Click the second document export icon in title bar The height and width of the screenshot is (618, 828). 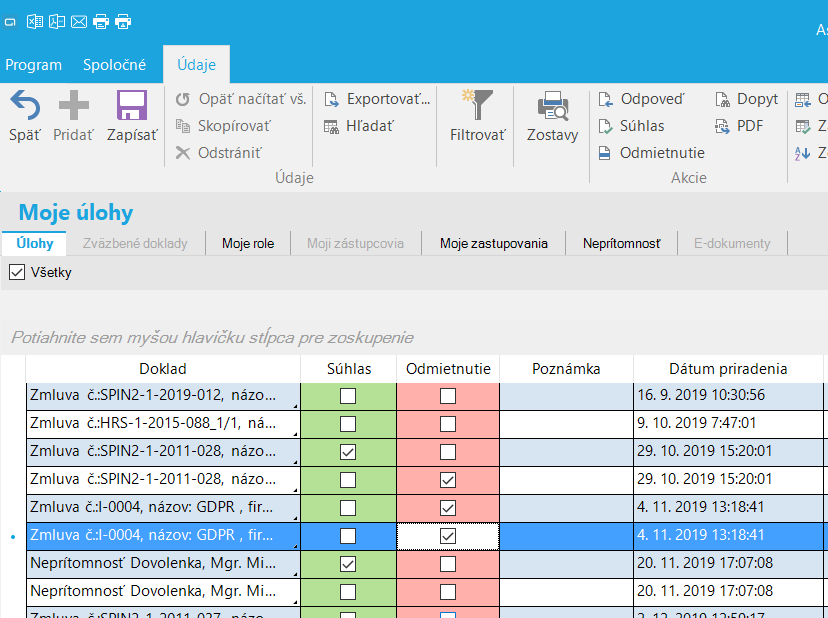tap(57, 22)
